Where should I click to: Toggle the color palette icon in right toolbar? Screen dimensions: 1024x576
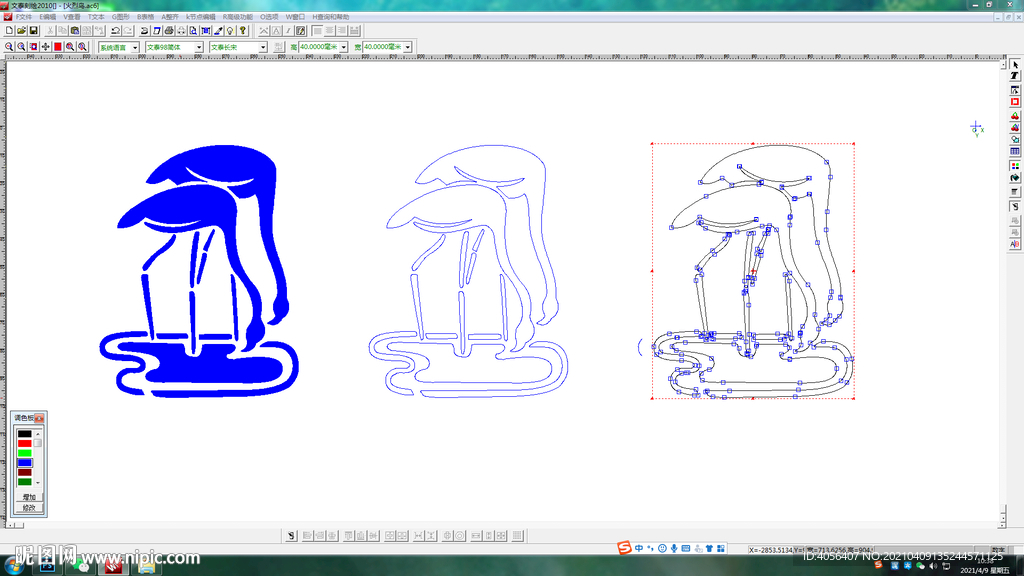(x=1015, y=165)
